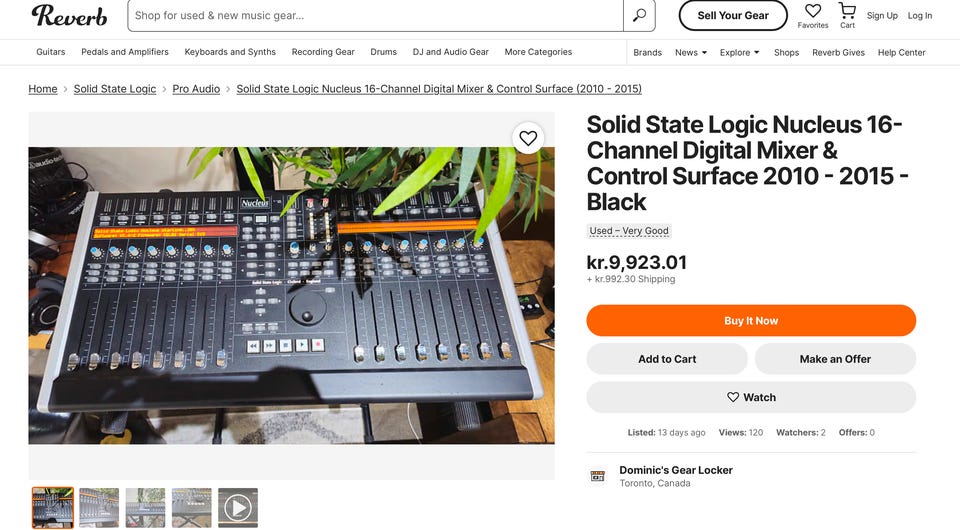Image resolution: width=960 pixels, height=530 pixels.
Task: Add the mixer to cart
Action: coord(666,359)
